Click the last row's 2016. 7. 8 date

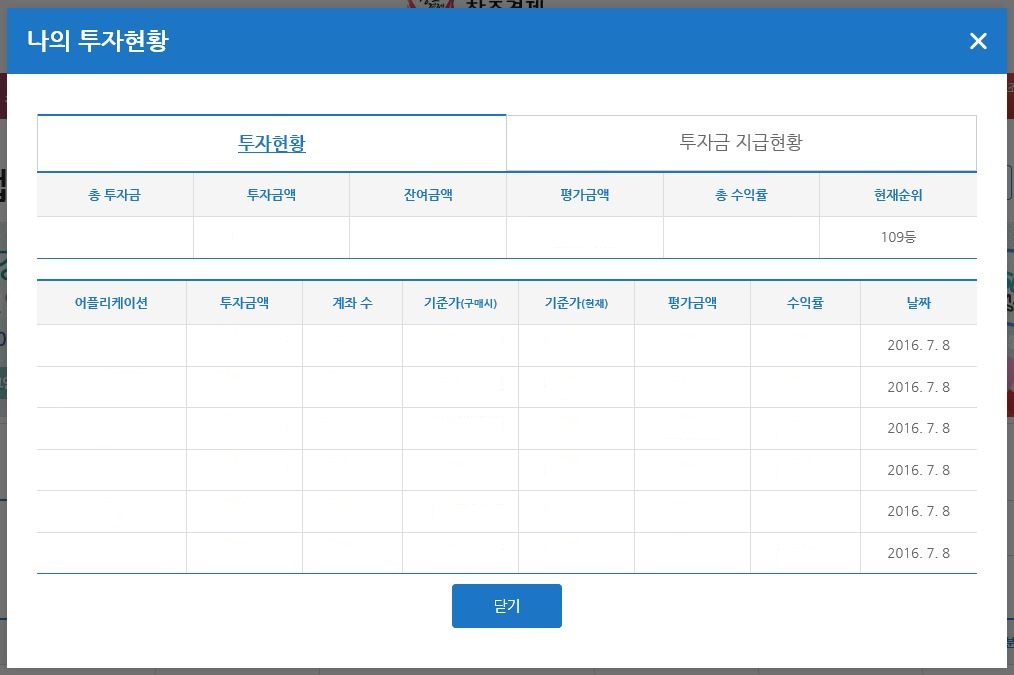[x=918, y=553]
